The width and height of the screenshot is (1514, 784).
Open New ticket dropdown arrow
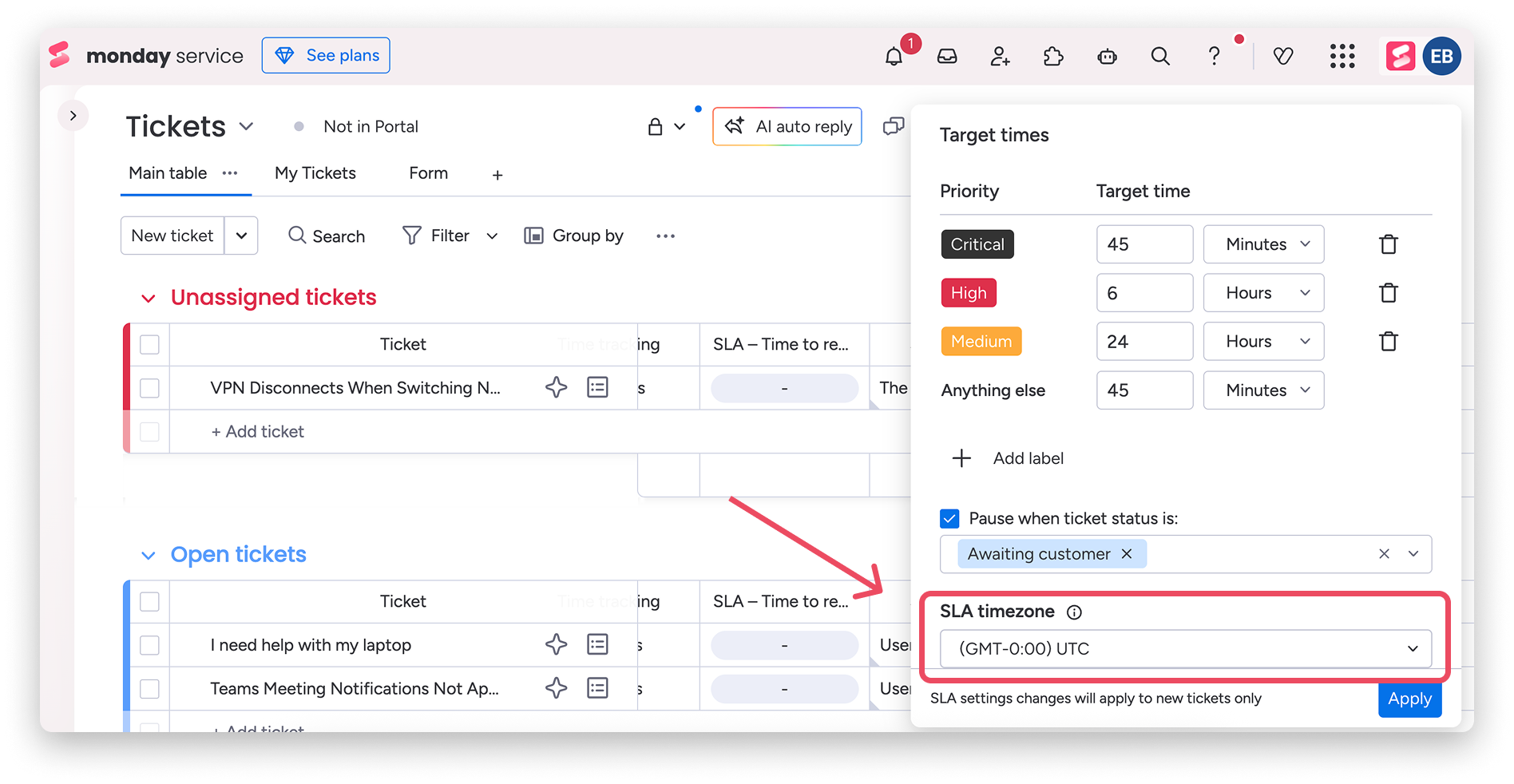[241, 236]
